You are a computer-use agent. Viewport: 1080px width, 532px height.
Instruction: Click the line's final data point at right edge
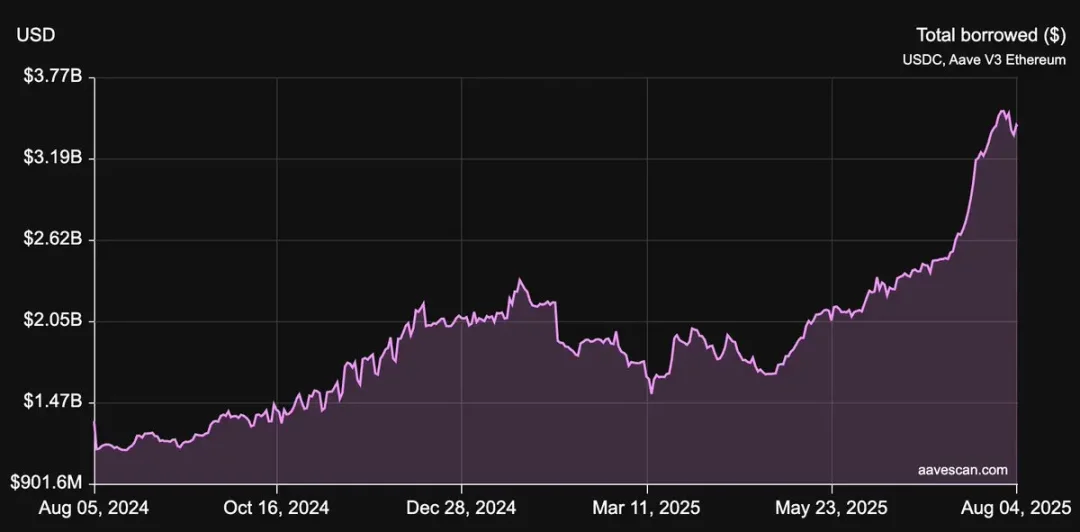(1017, 125)
